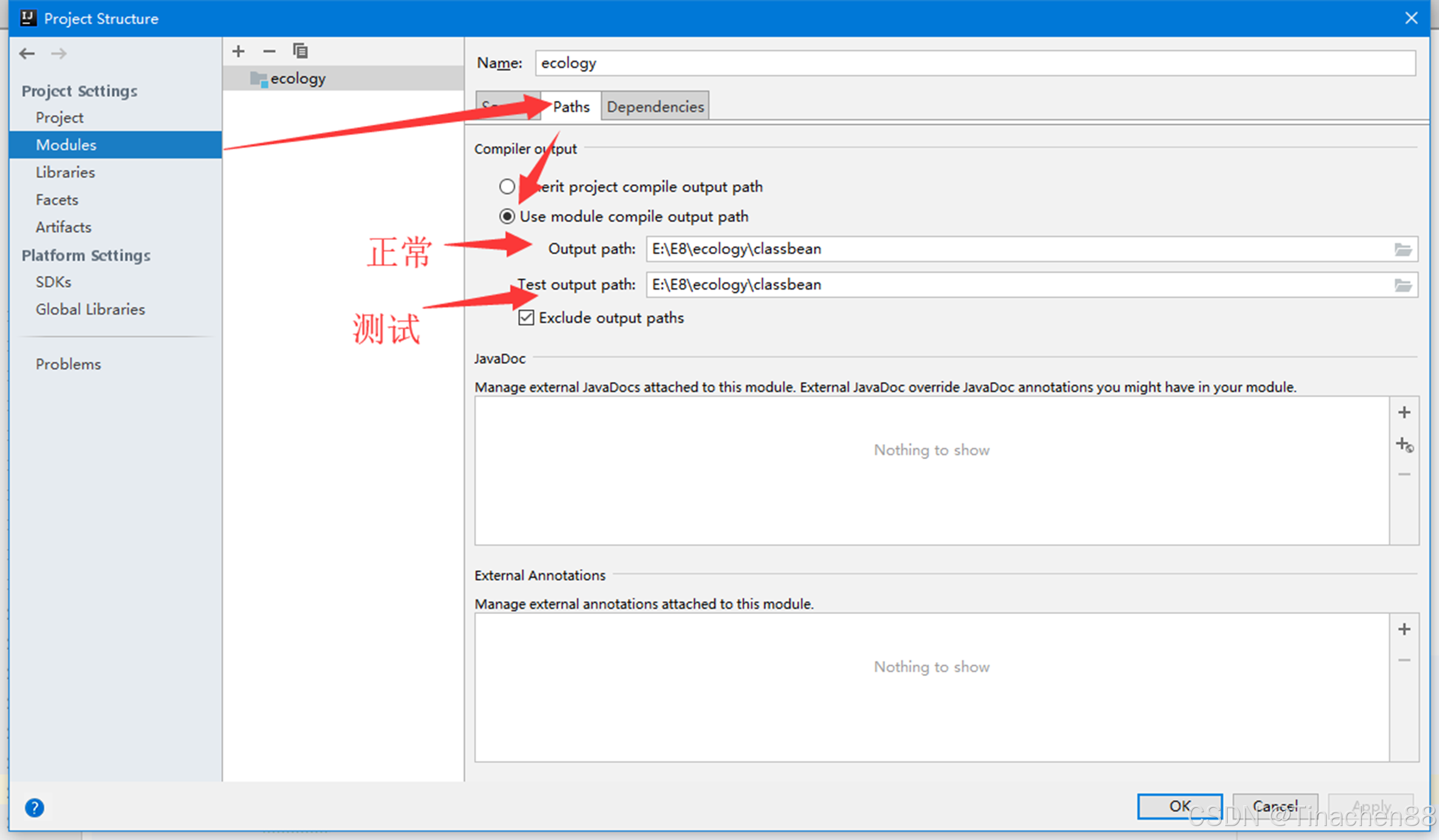Screen dimensions: 1439x840
Task: Browse folder for Test output path
Action: tap(1403, 285)
